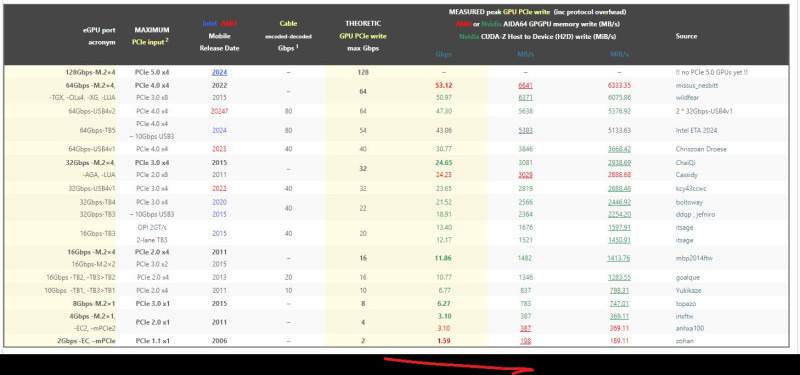Select the 2888.68 MiB/s value

pyautogui.click(x=619, y=175)
